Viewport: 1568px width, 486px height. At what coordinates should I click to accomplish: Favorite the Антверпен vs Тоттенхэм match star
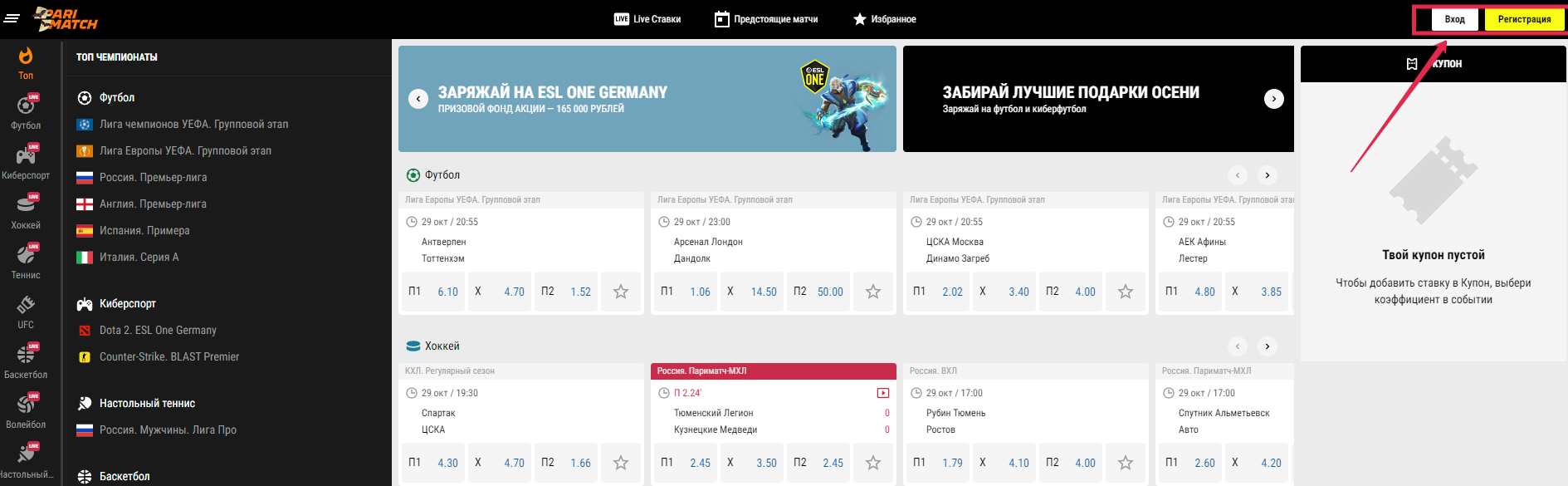coord(621,292)
